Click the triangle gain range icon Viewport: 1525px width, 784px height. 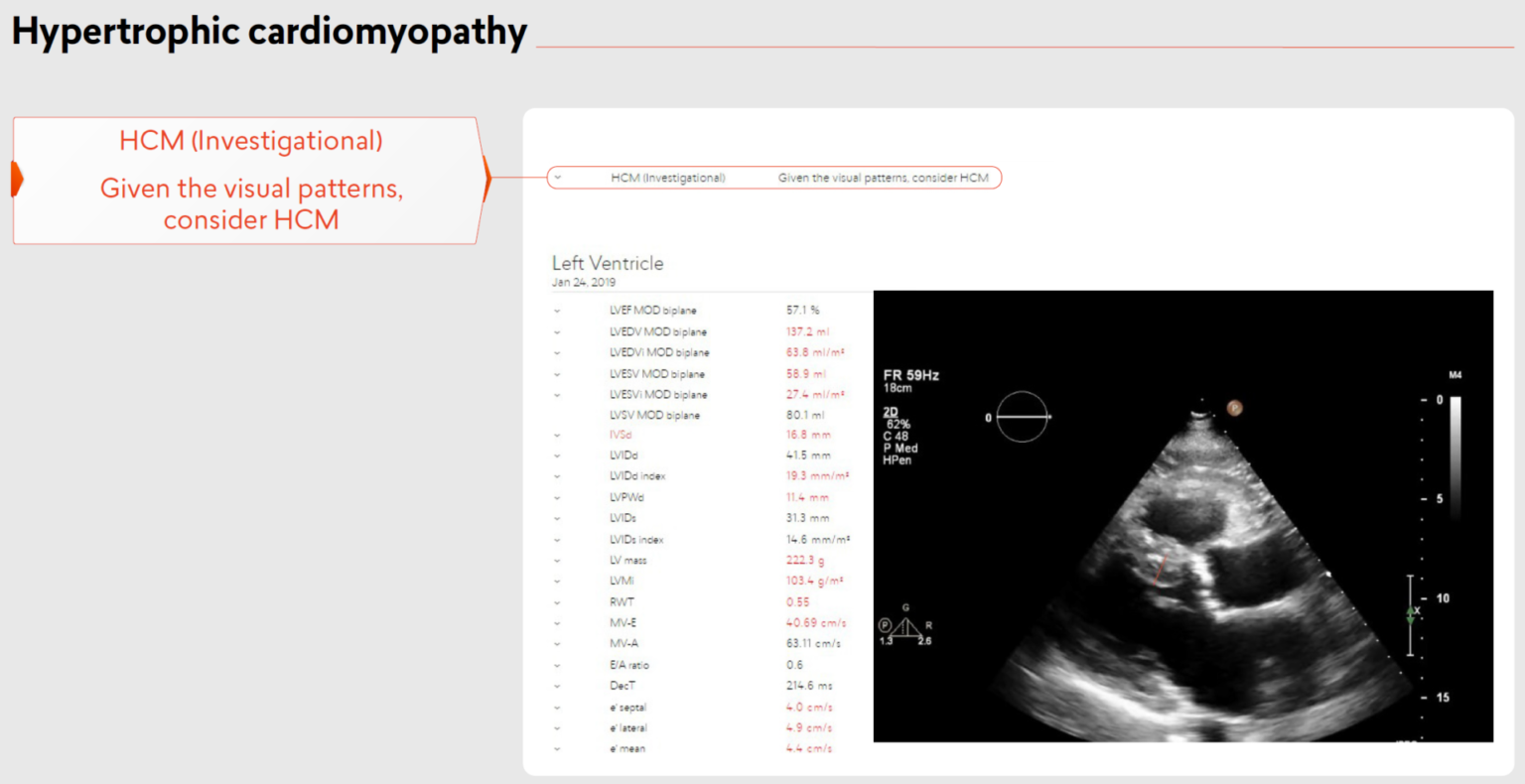(x=905, y=627)
